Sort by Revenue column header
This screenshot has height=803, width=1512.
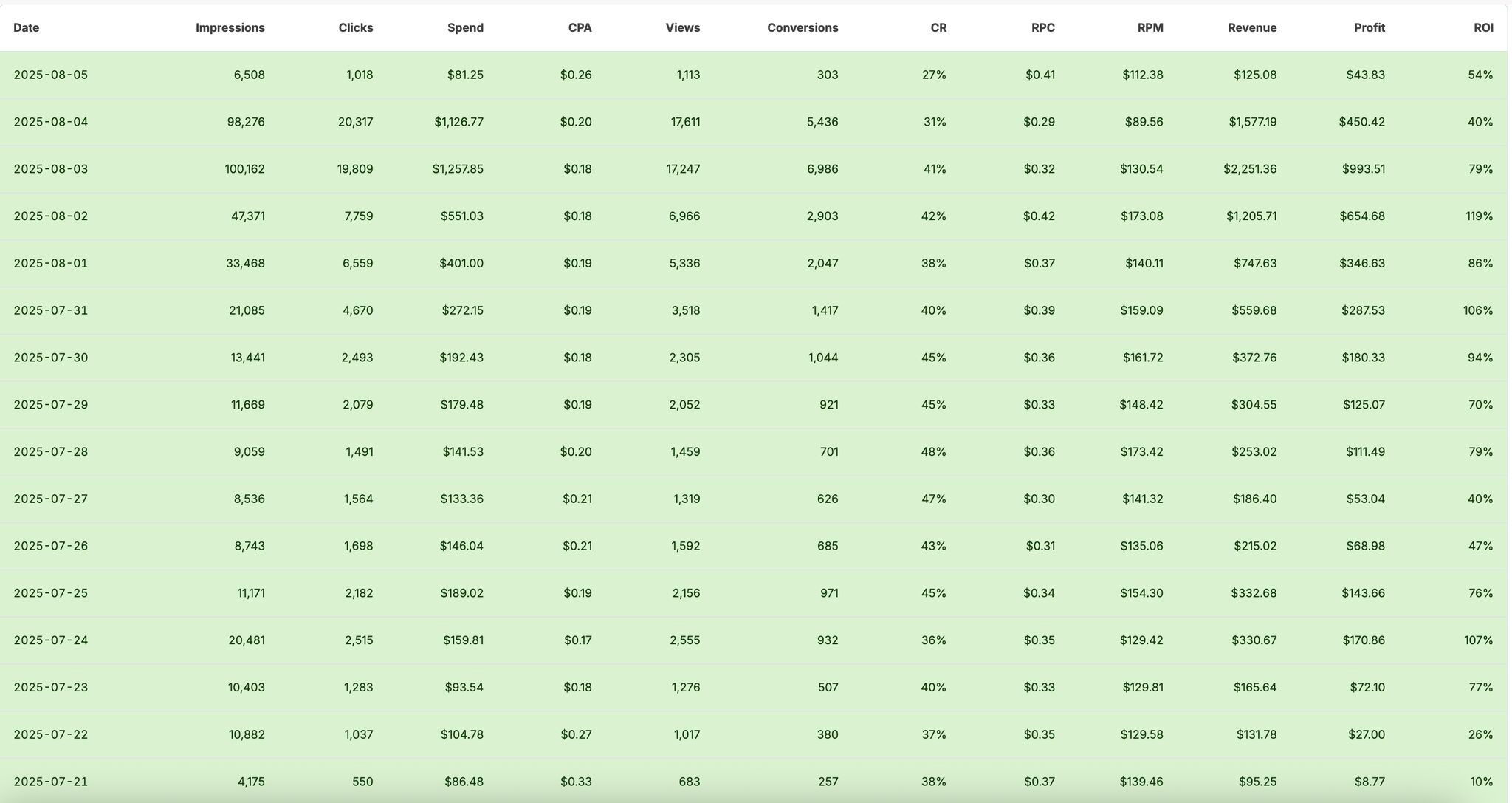click(x=1251, y=28)
